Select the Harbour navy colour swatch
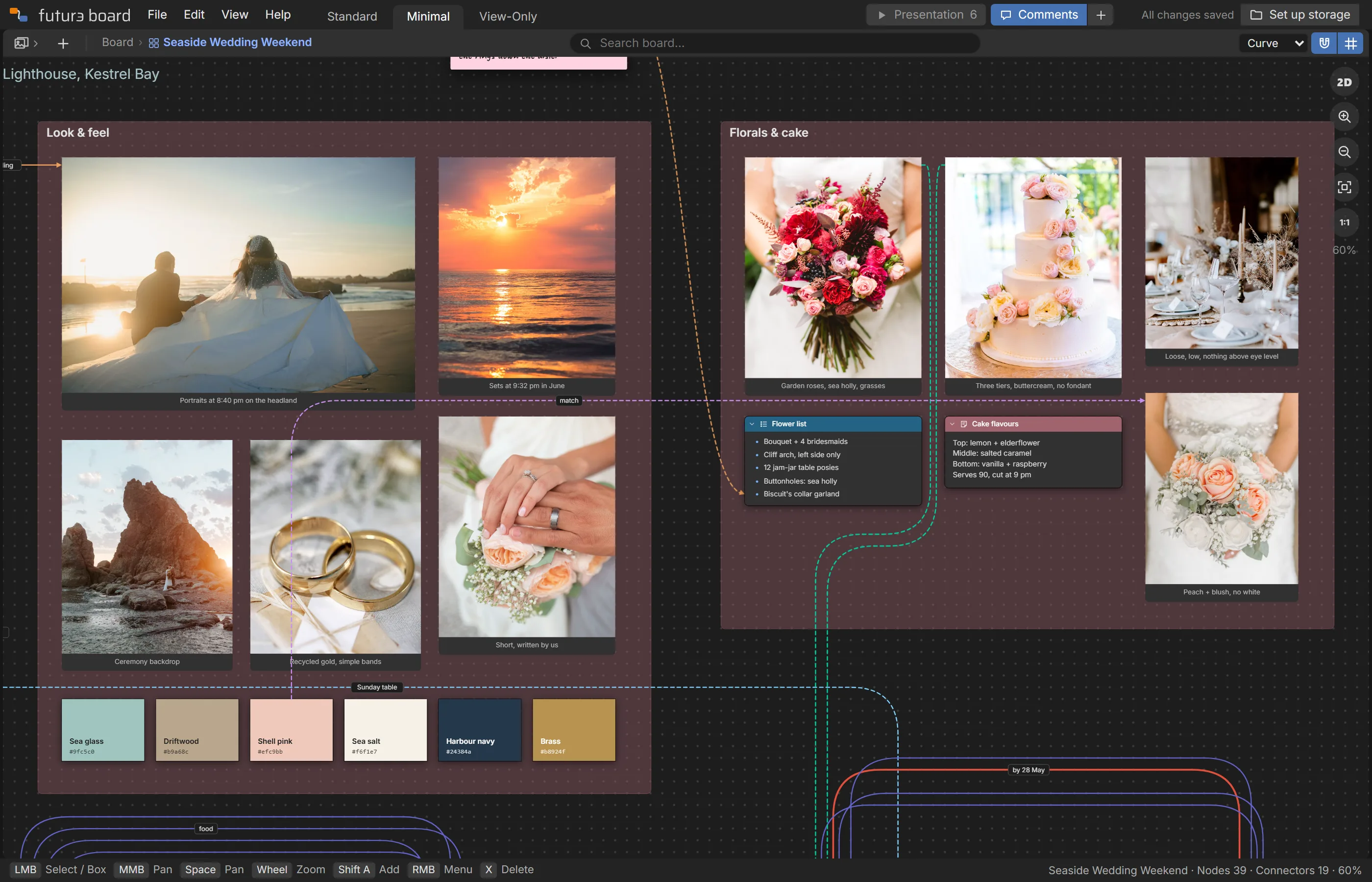Viewport: 1372px width, 882px height. pyautogui.click(x=480, y=730)
